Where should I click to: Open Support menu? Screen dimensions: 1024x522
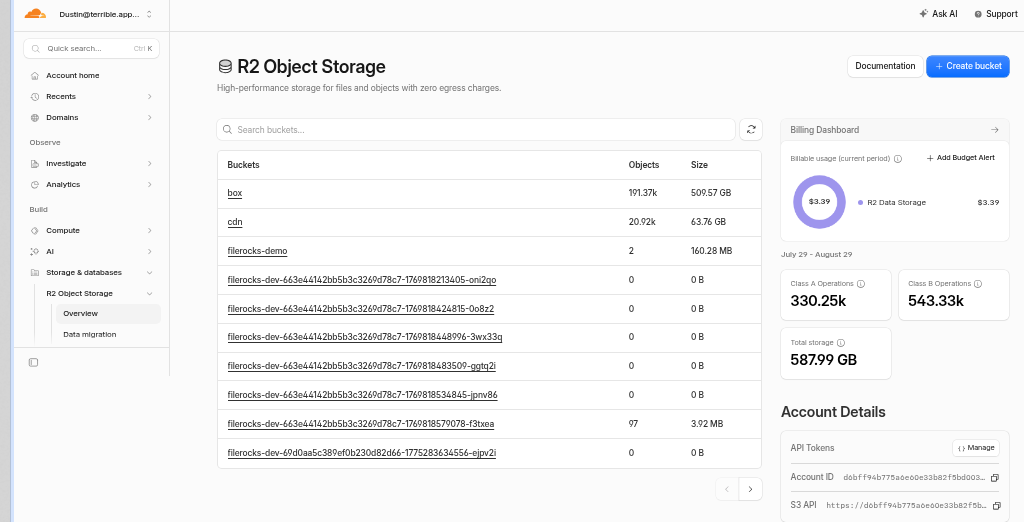[x=995, y=14]
